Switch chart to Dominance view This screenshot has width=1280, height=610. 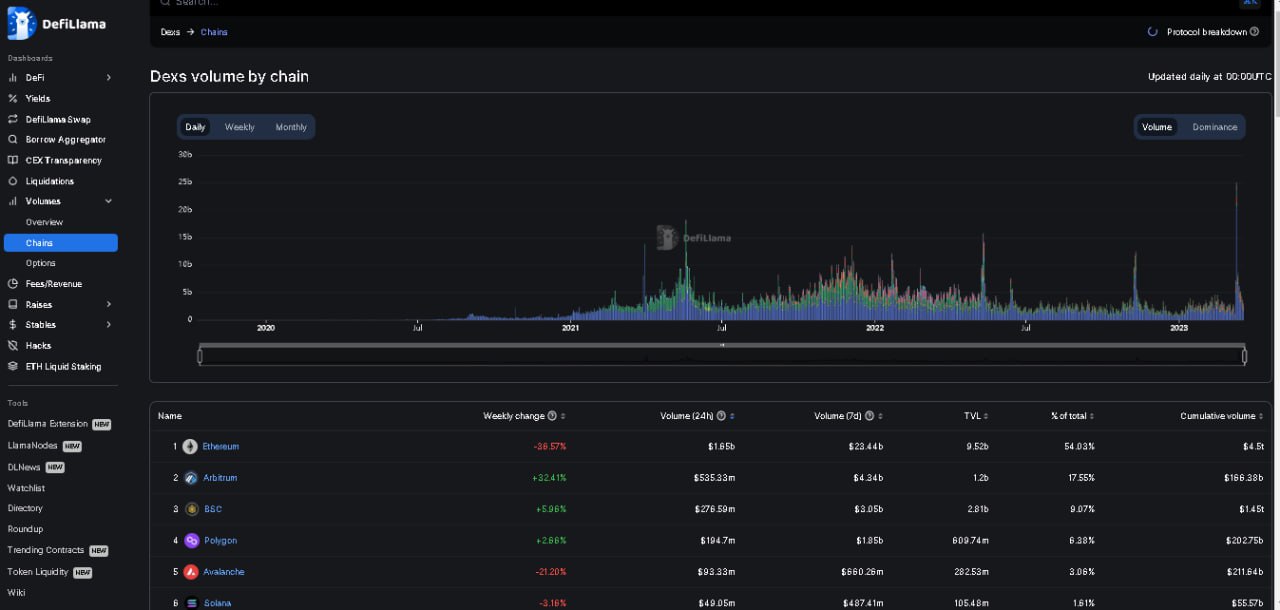pos(1214,127)
